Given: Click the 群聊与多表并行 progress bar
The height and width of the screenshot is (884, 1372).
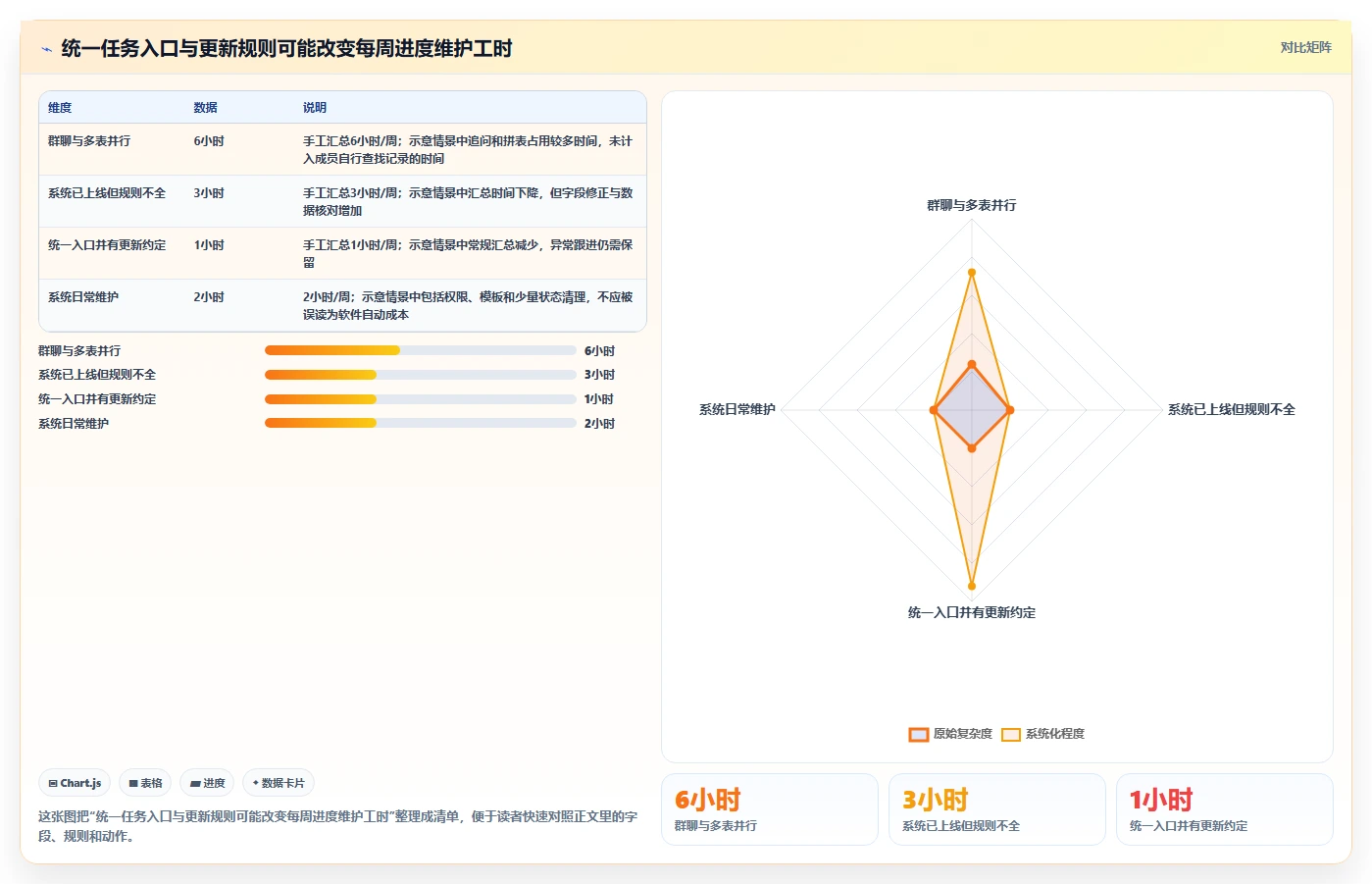Looking at the screenshot, I should (x=420, y=350).
